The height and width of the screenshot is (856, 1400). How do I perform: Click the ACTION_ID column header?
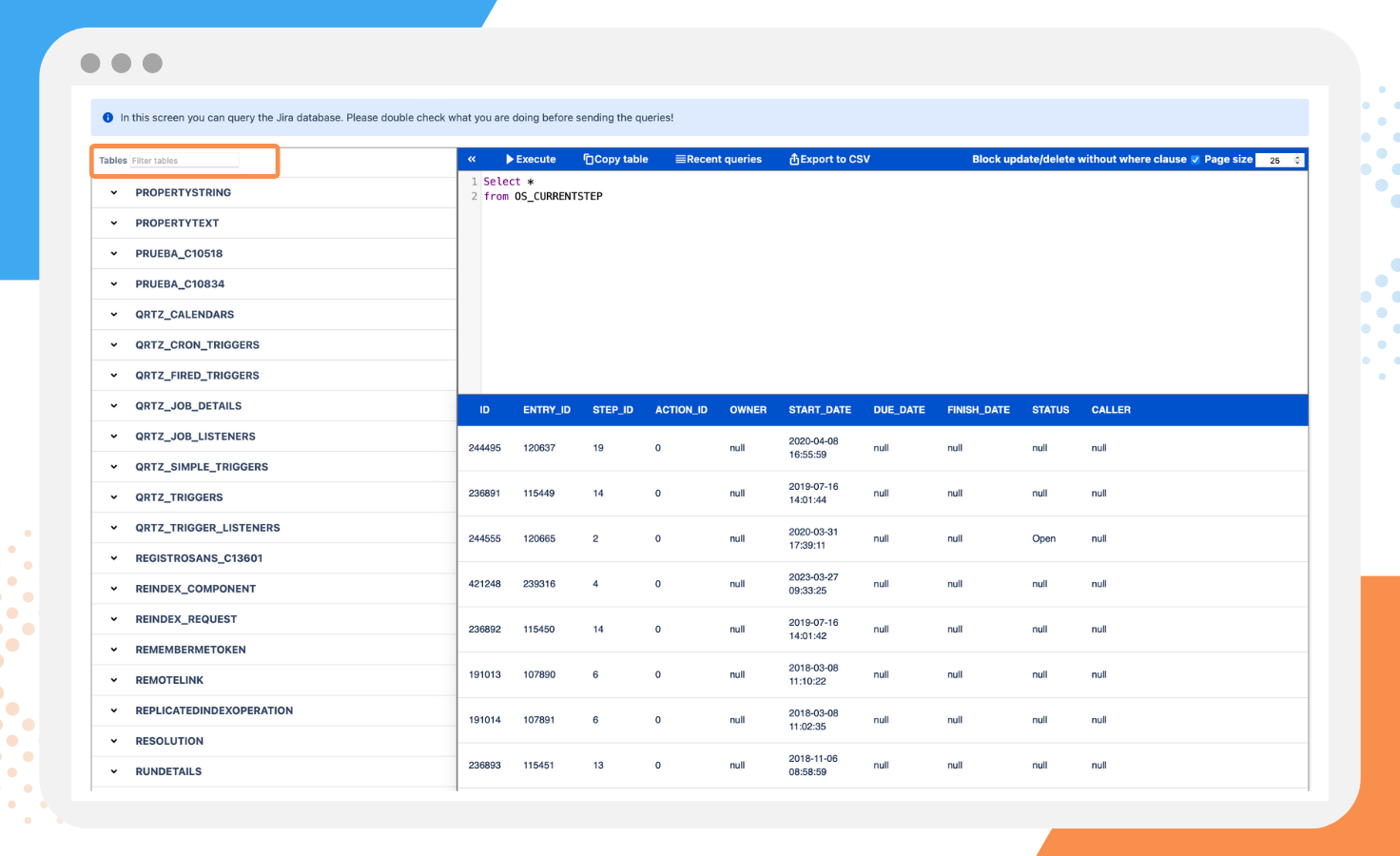pyautogui.click(x=681, y=410)
